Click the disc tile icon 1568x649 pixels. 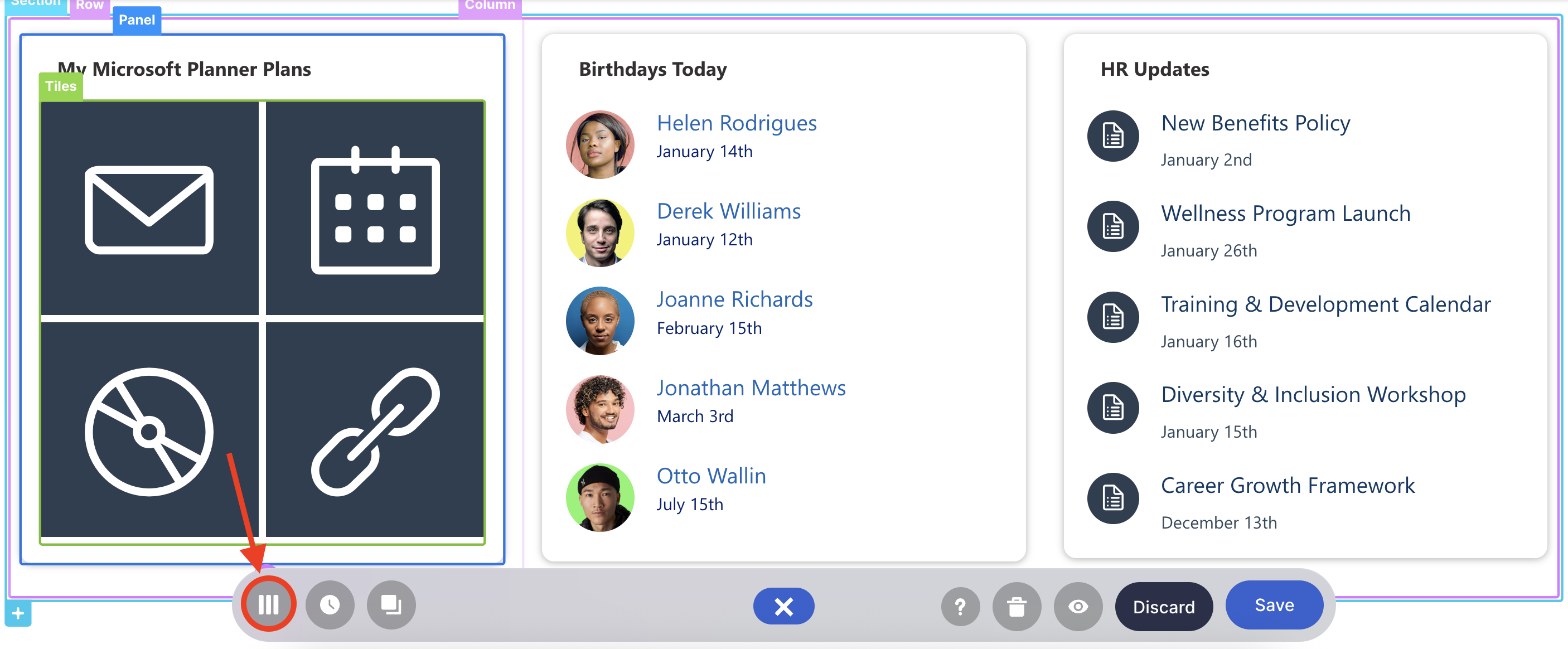click(149, 431)
